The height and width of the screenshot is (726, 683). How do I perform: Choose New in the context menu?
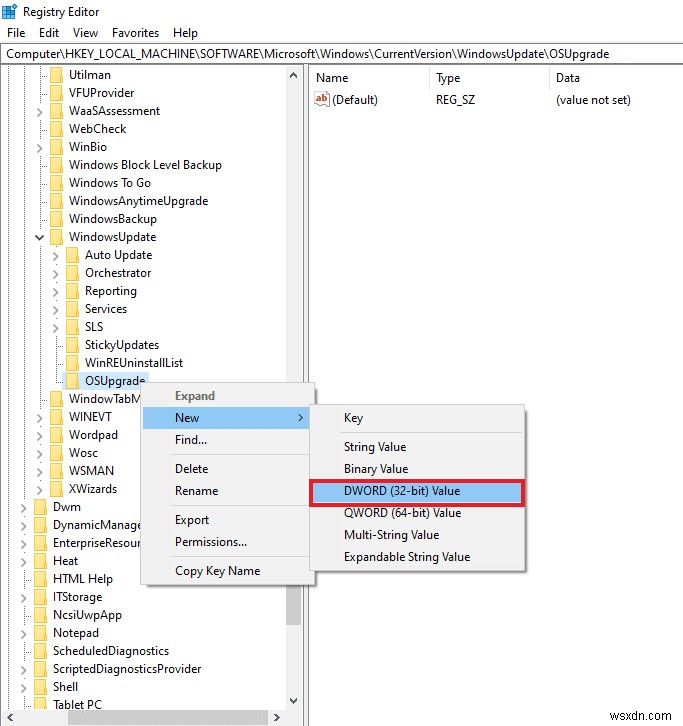pos(226,418)
